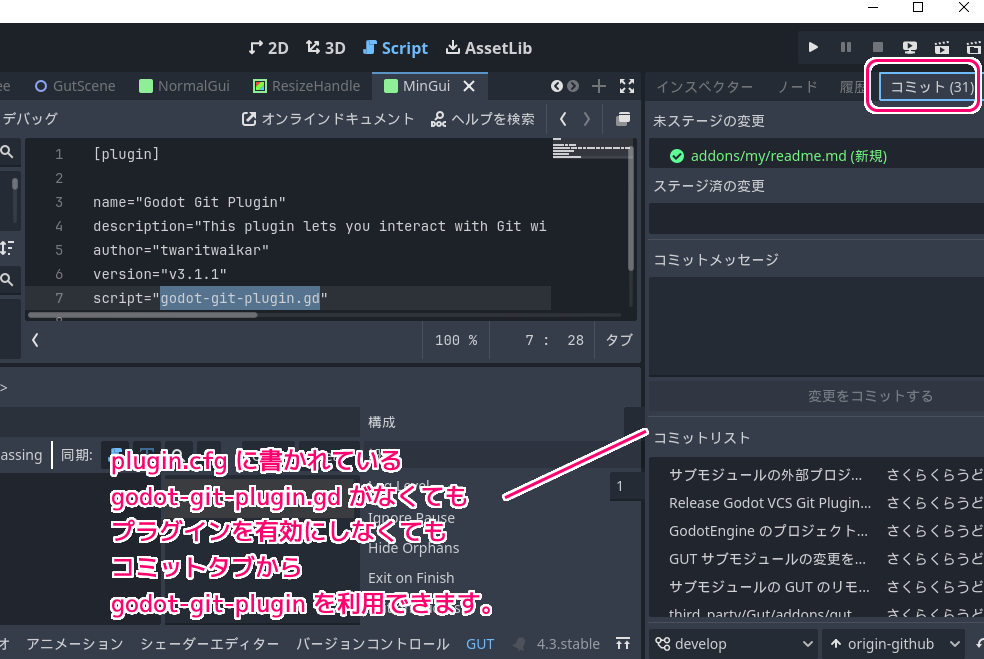Click the remote debug deploy icon
Screen dimensions: 984x659
tap(908, 47)
